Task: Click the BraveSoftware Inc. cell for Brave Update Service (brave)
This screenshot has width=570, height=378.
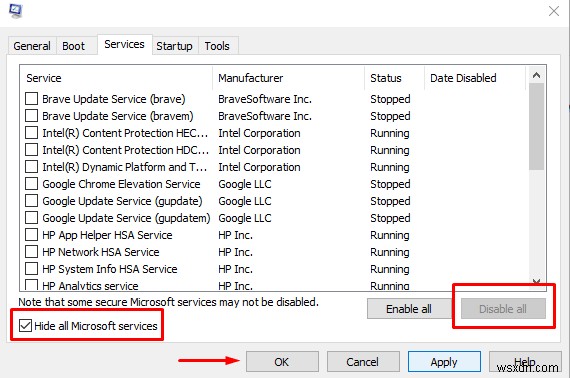Action: 265,99
